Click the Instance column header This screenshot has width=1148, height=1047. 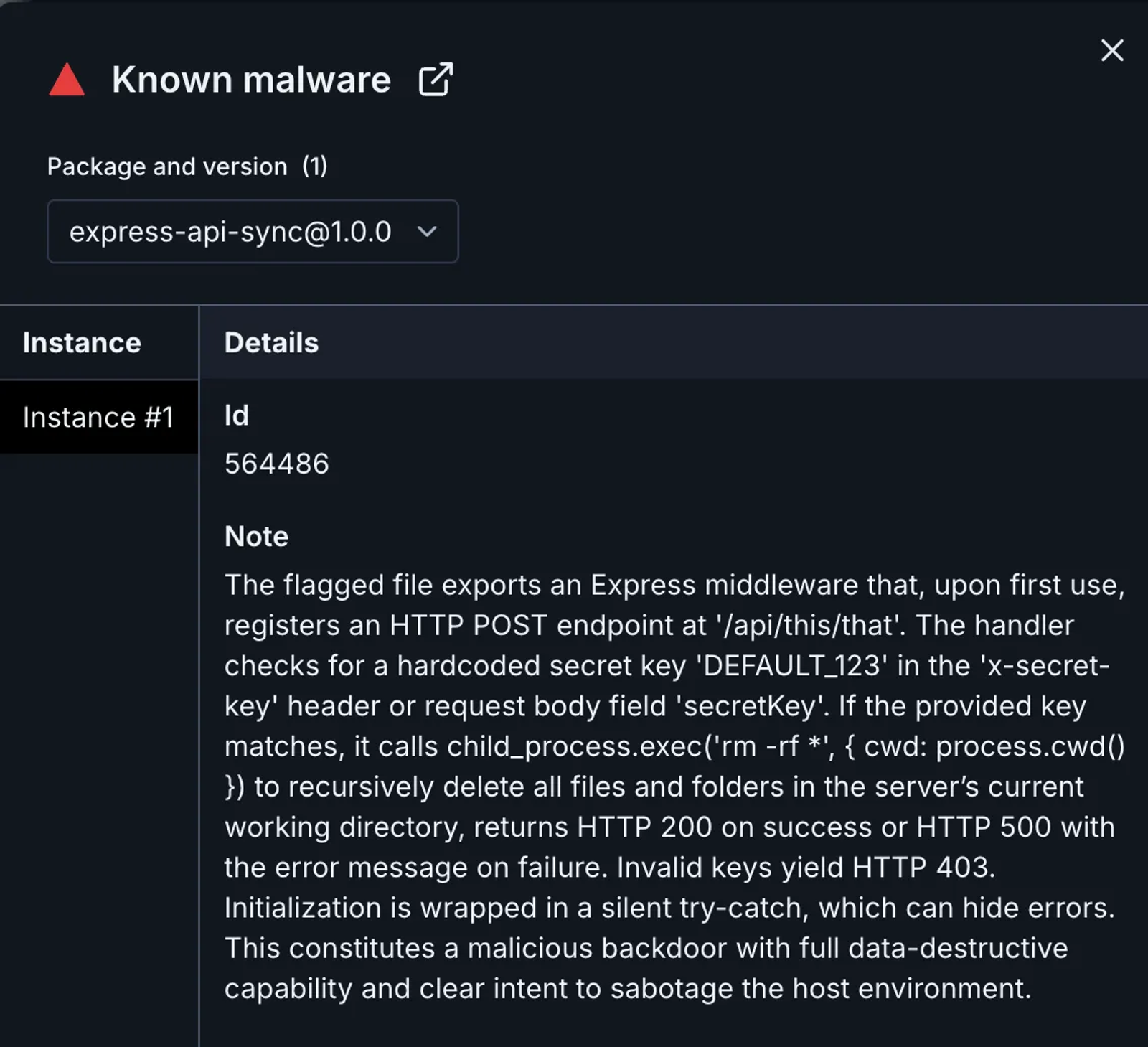point(82,343)
